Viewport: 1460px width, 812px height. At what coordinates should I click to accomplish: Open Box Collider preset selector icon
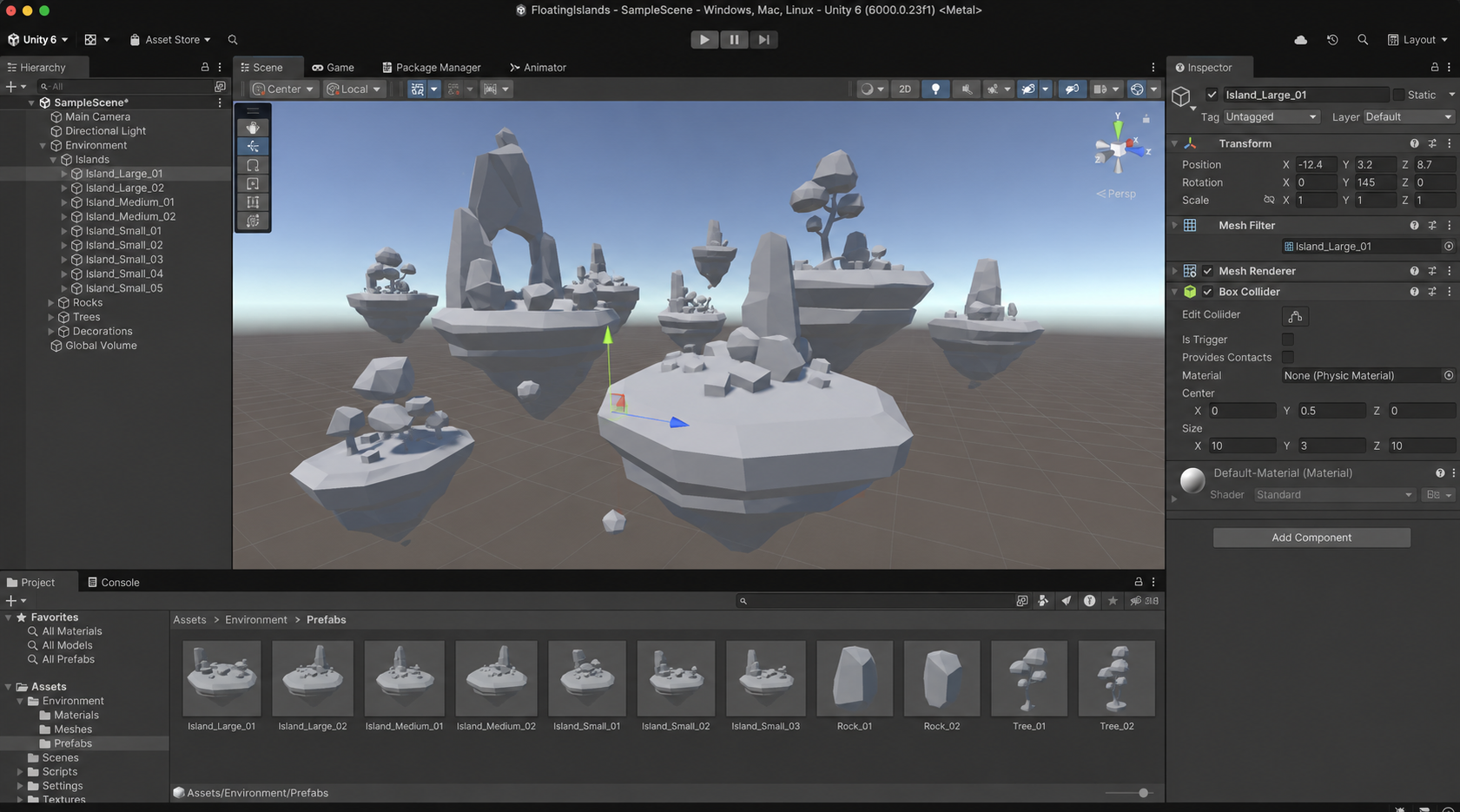pos(1432,292)
